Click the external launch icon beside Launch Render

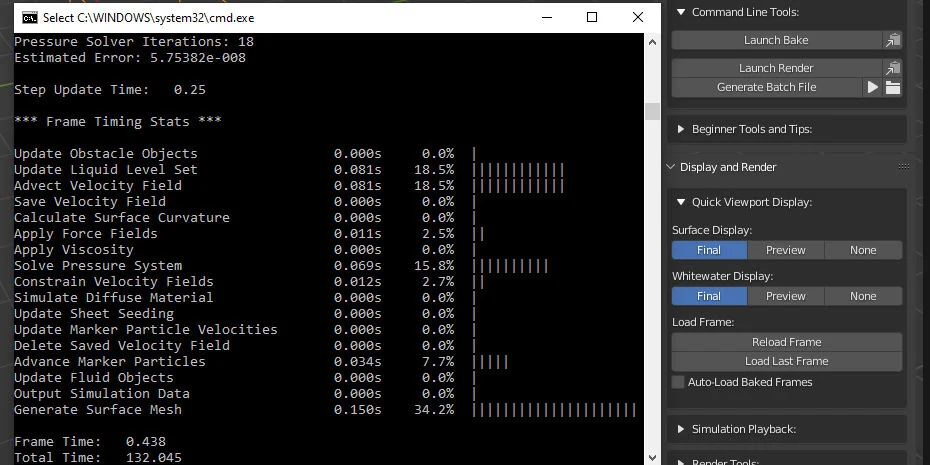[892, 68]
